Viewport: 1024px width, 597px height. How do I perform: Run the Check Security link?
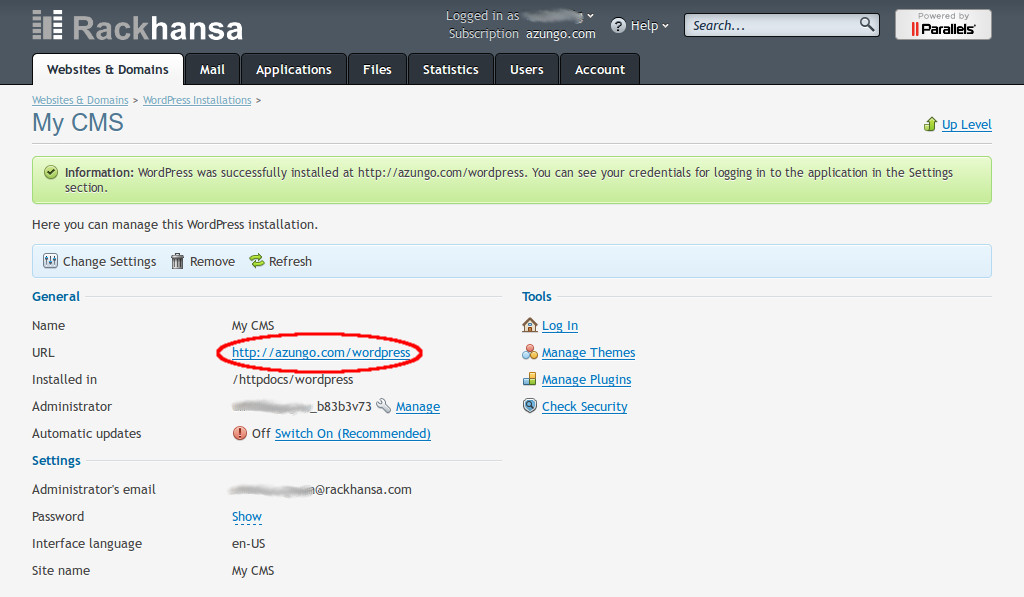[x=584, y=406]
